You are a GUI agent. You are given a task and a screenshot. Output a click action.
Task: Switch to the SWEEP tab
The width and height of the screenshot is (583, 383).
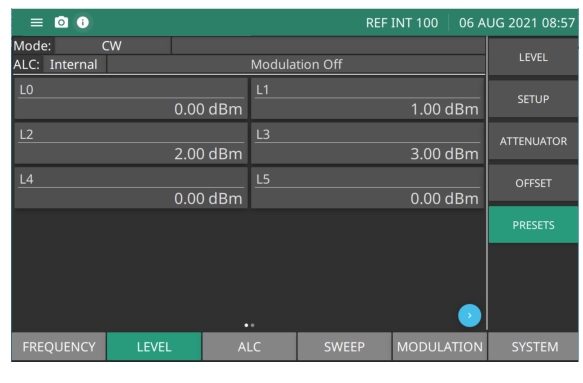point(344,347)
